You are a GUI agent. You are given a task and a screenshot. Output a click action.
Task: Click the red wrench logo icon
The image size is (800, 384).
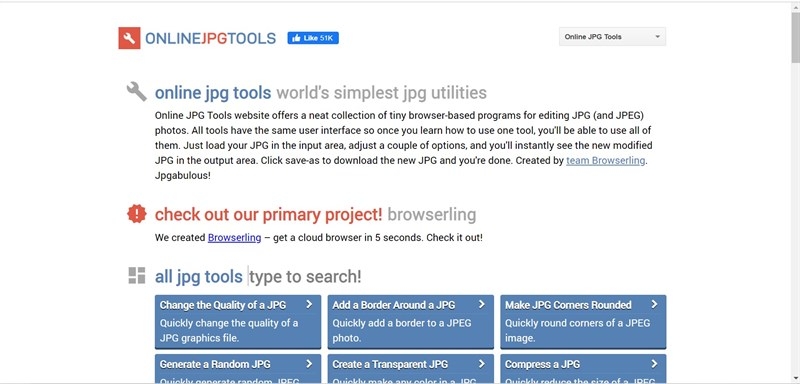point(129,38)
